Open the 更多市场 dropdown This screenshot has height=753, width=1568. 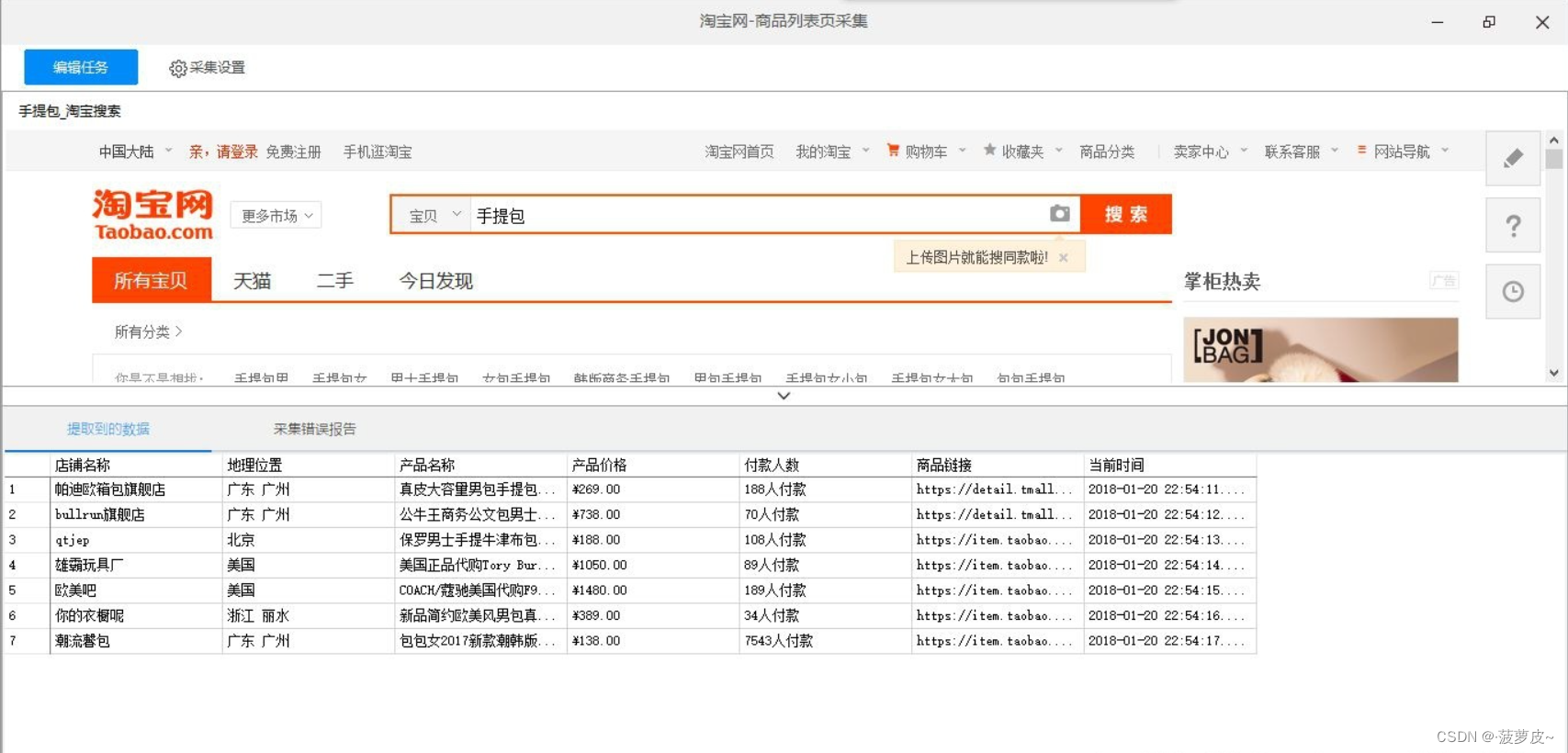276,216
